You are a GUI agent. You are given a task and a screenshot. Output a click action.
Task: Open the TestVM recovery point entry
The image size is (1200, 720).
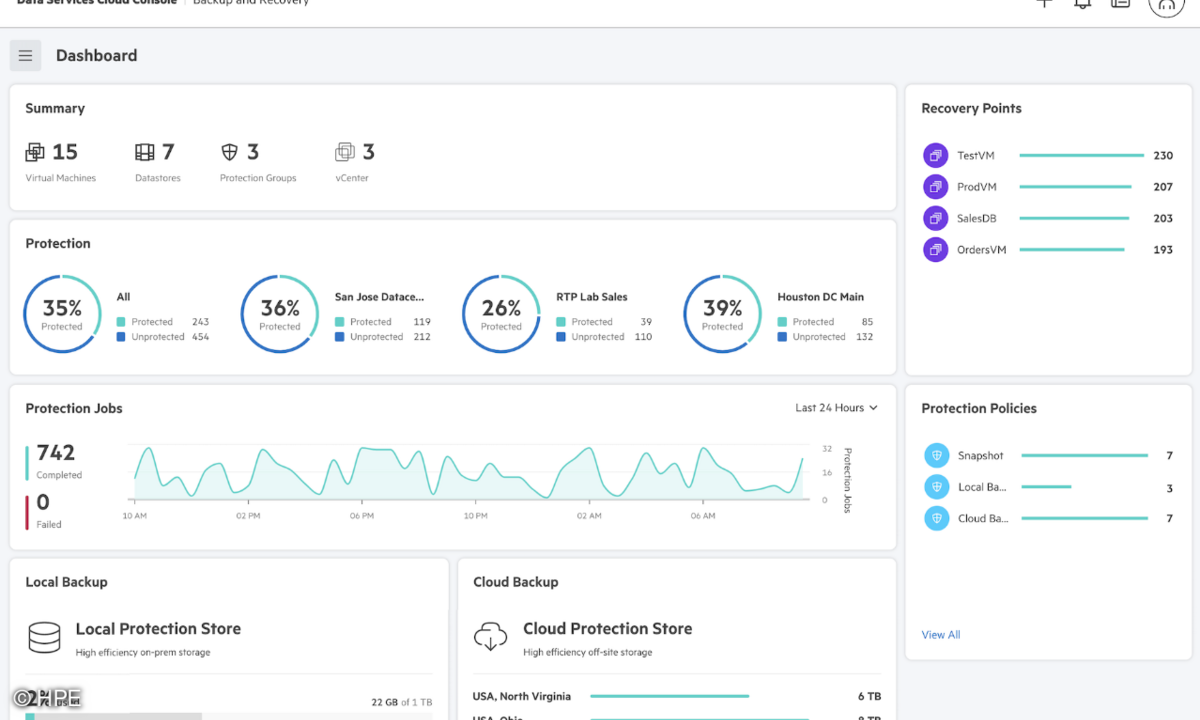1047,156
